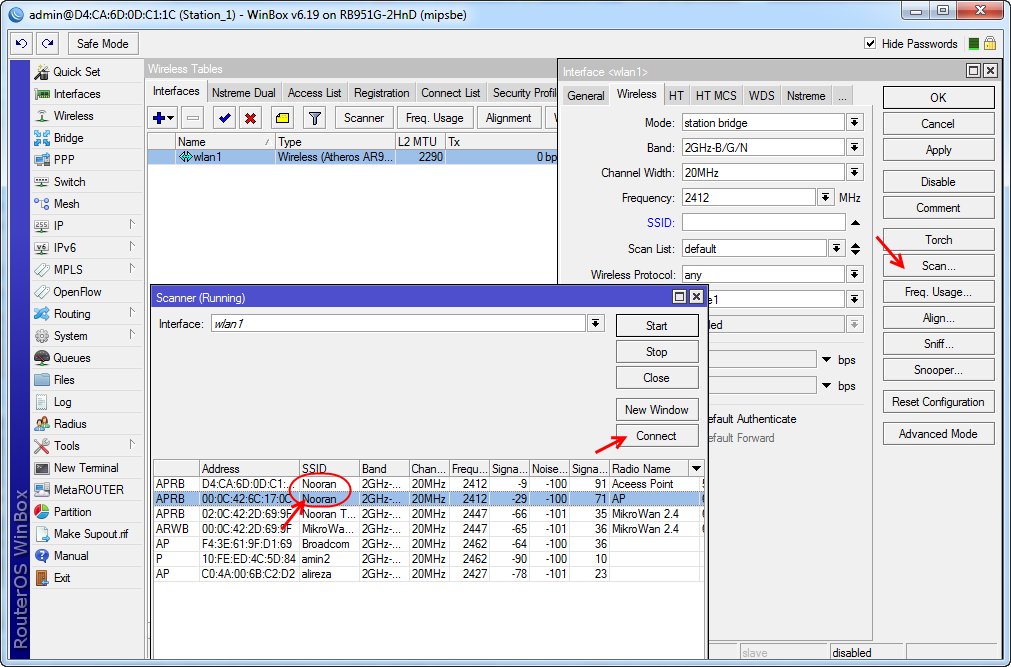The image size is (1011, 667).
Task: Click the Redo arrow icon
Action: [47, 44]
